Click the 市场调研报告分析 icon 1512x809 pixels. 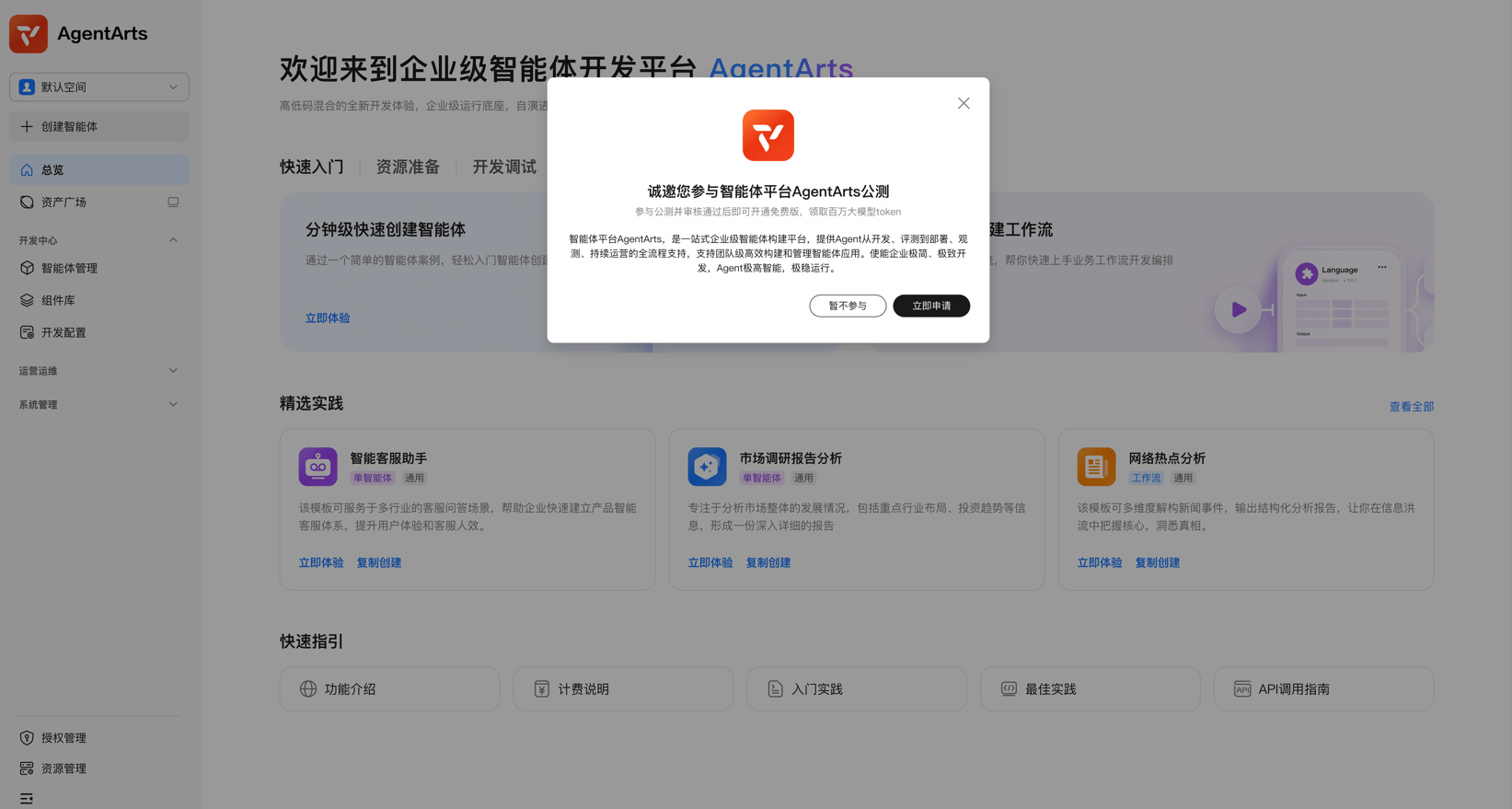[x=707, y=467]
